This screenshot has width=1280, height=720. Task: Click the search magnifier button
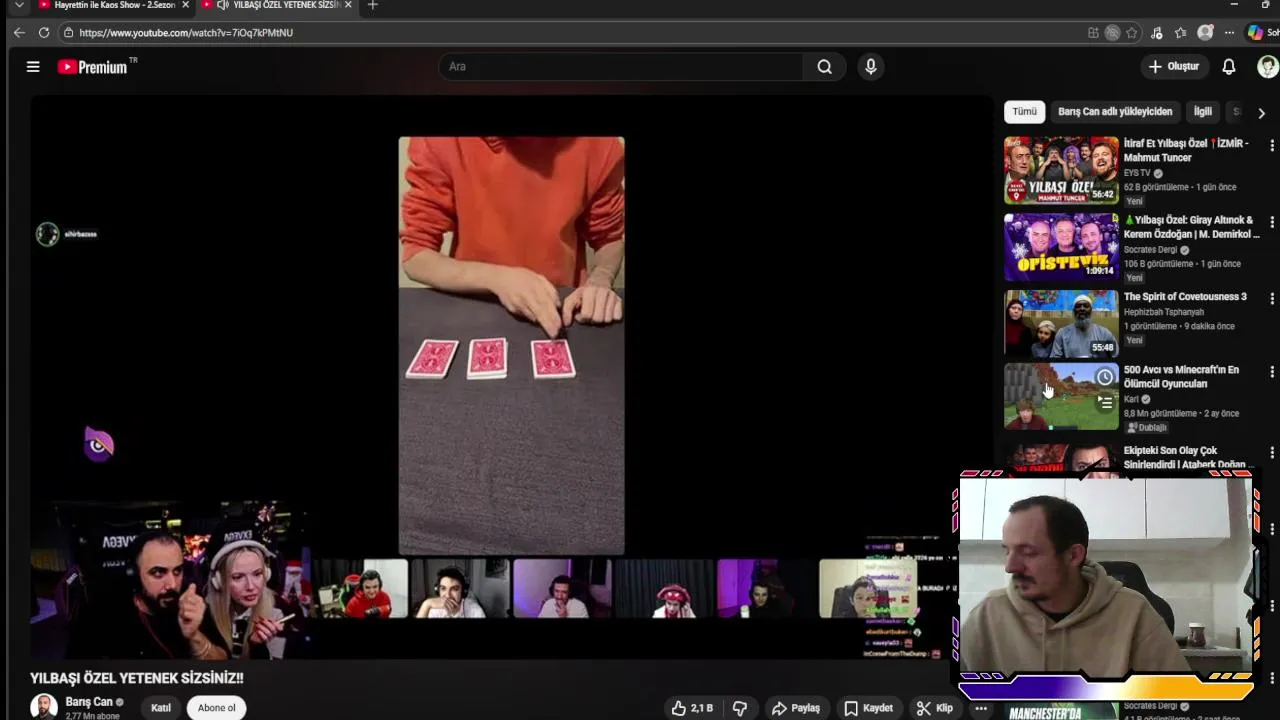[x=824, y=67]
